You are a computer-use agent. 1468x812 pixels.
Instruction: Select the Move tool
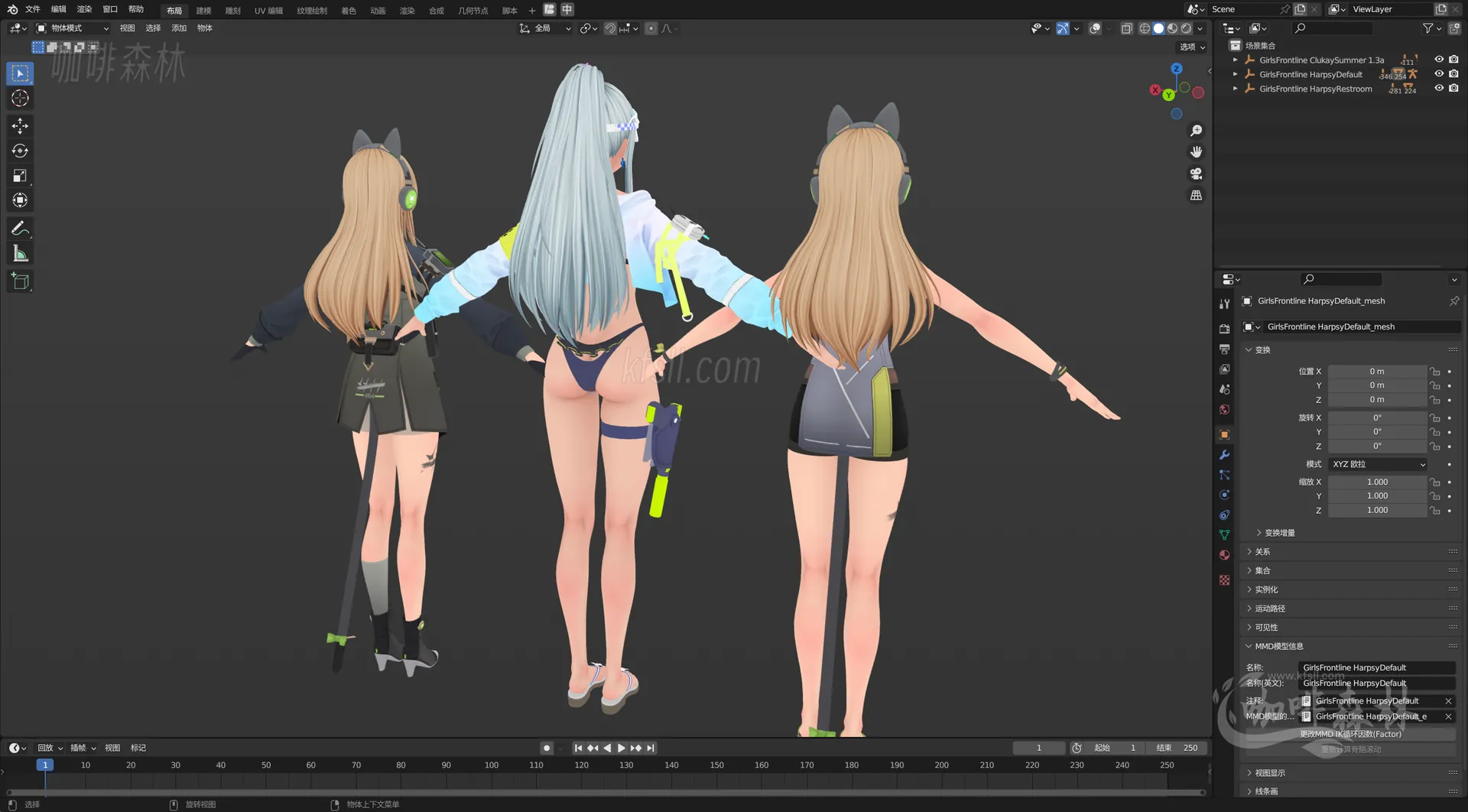(20, 125)
